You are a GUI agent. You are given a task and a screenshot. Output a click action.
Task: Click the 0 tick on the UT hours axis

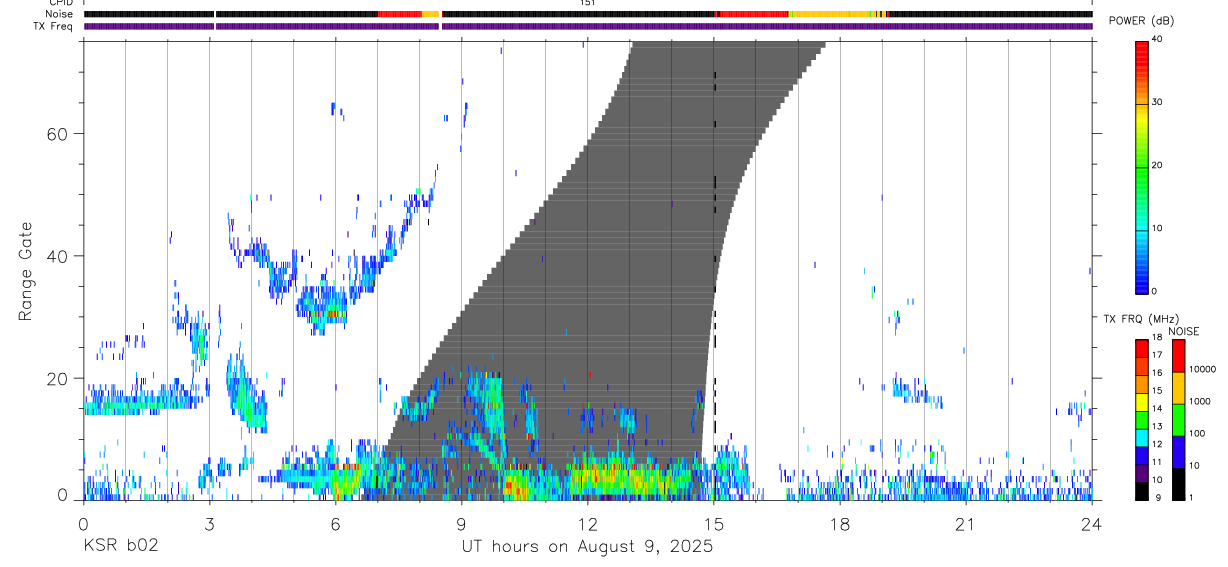[x=83, y=523]
